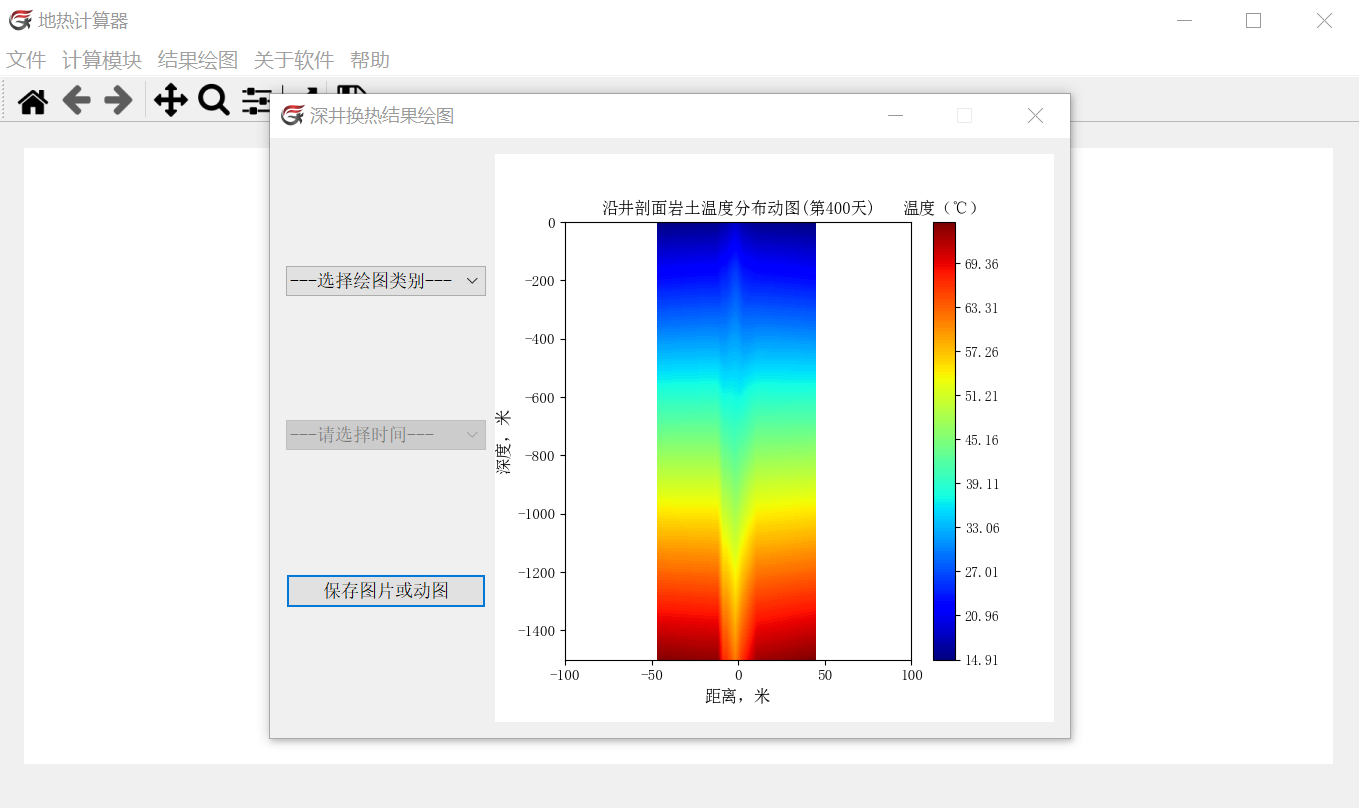Click the Home reset view toolbar icon
The width and height of the screenshot is (1359, 808).
point(33,101)
